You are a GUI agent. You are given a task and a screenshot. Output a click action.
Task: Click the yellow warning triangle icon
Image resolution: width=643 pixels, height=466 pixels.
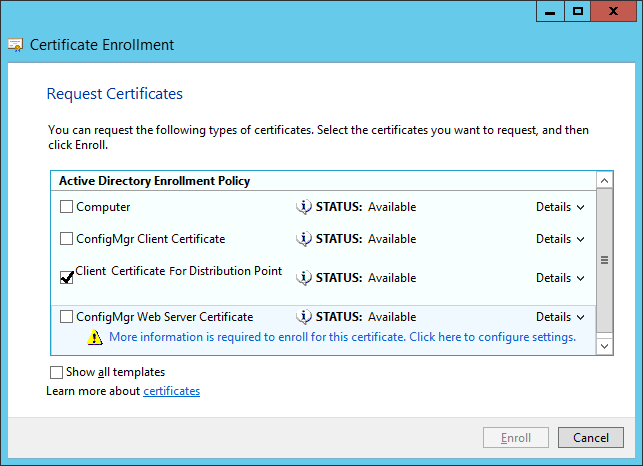point(95,337)
